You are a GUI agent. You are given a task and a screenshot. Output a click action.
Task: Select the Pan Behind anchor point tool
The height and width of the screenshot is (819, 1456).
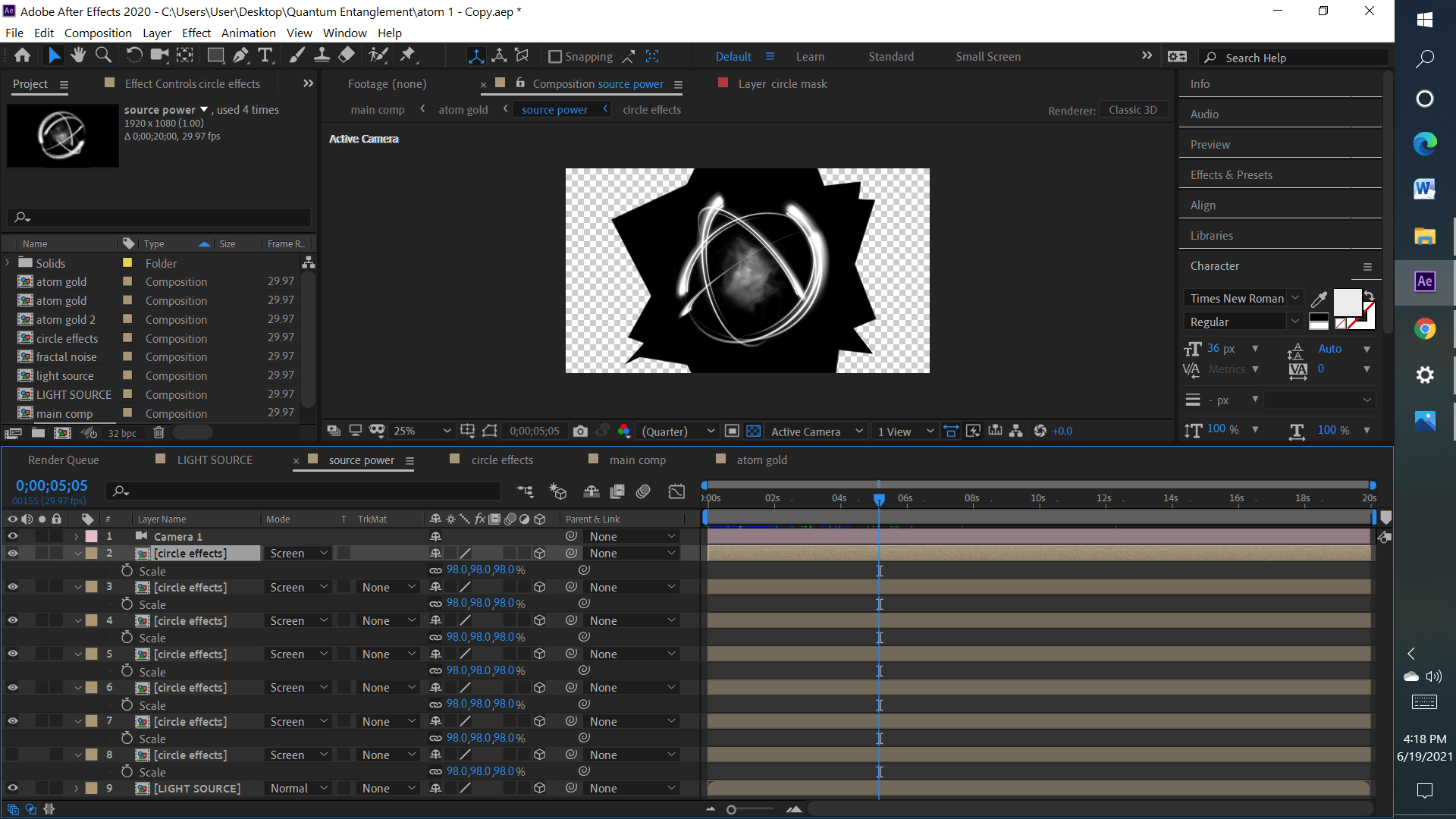[x=185, y=55]
